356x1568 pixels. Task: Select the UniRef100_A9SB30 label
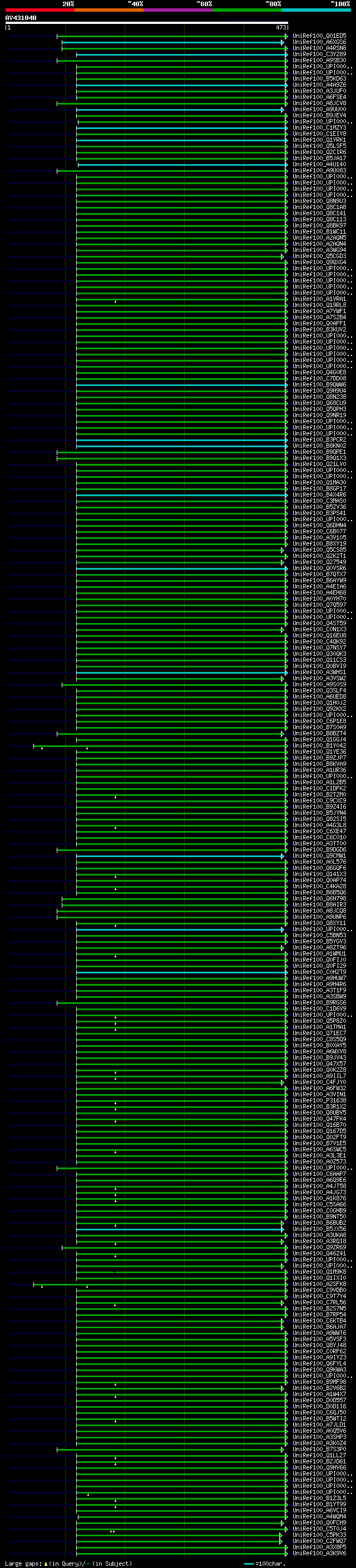pos(319,60)
